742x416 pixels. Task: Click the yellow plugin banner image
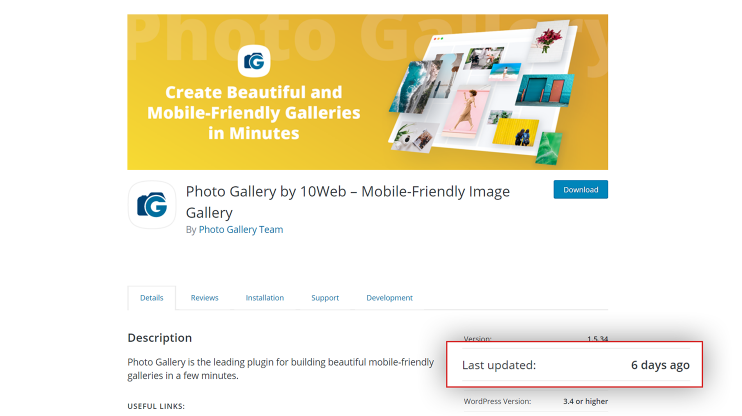tap(368, 92)
